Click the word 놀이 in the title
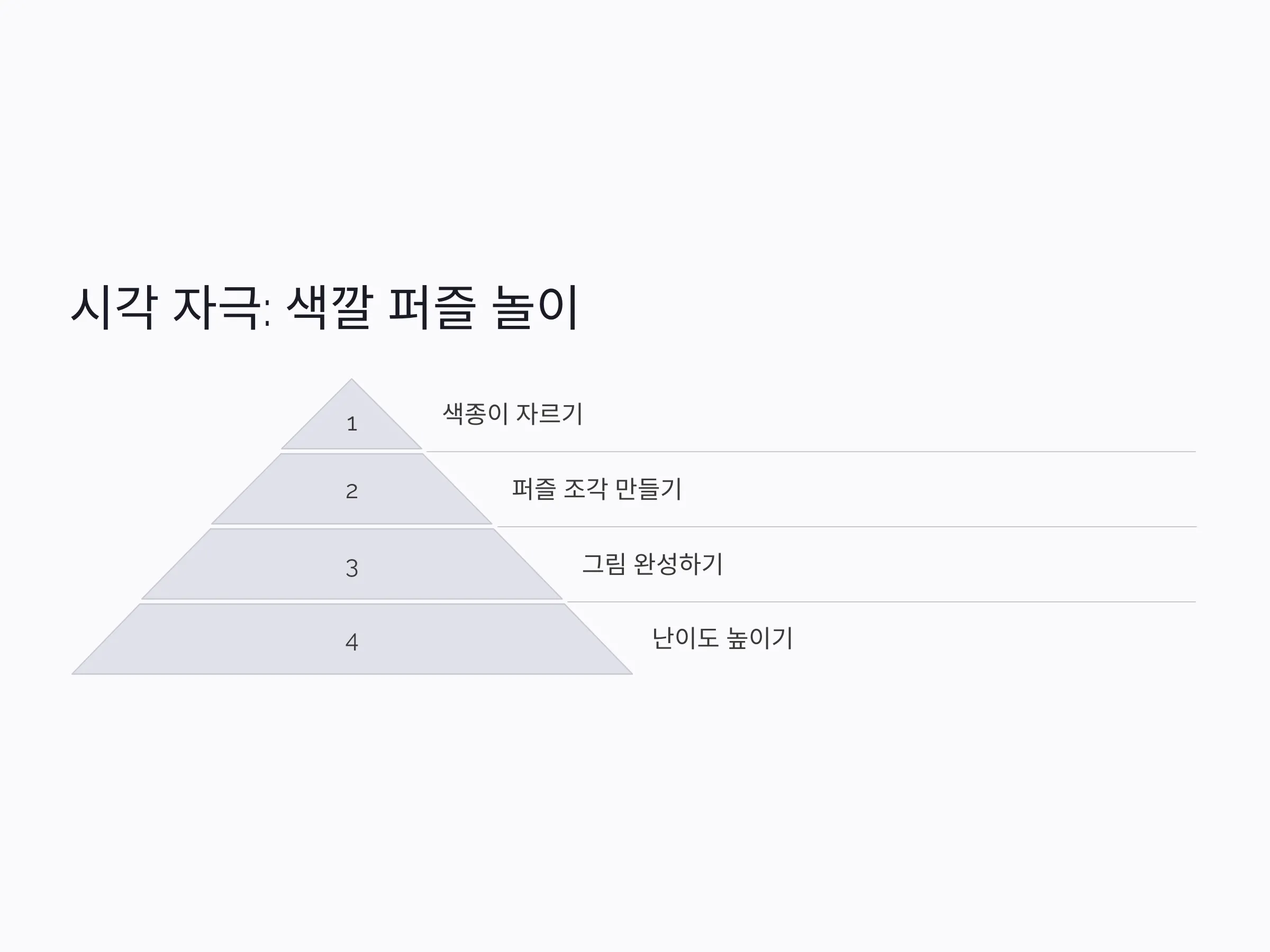 pos(535,308)
